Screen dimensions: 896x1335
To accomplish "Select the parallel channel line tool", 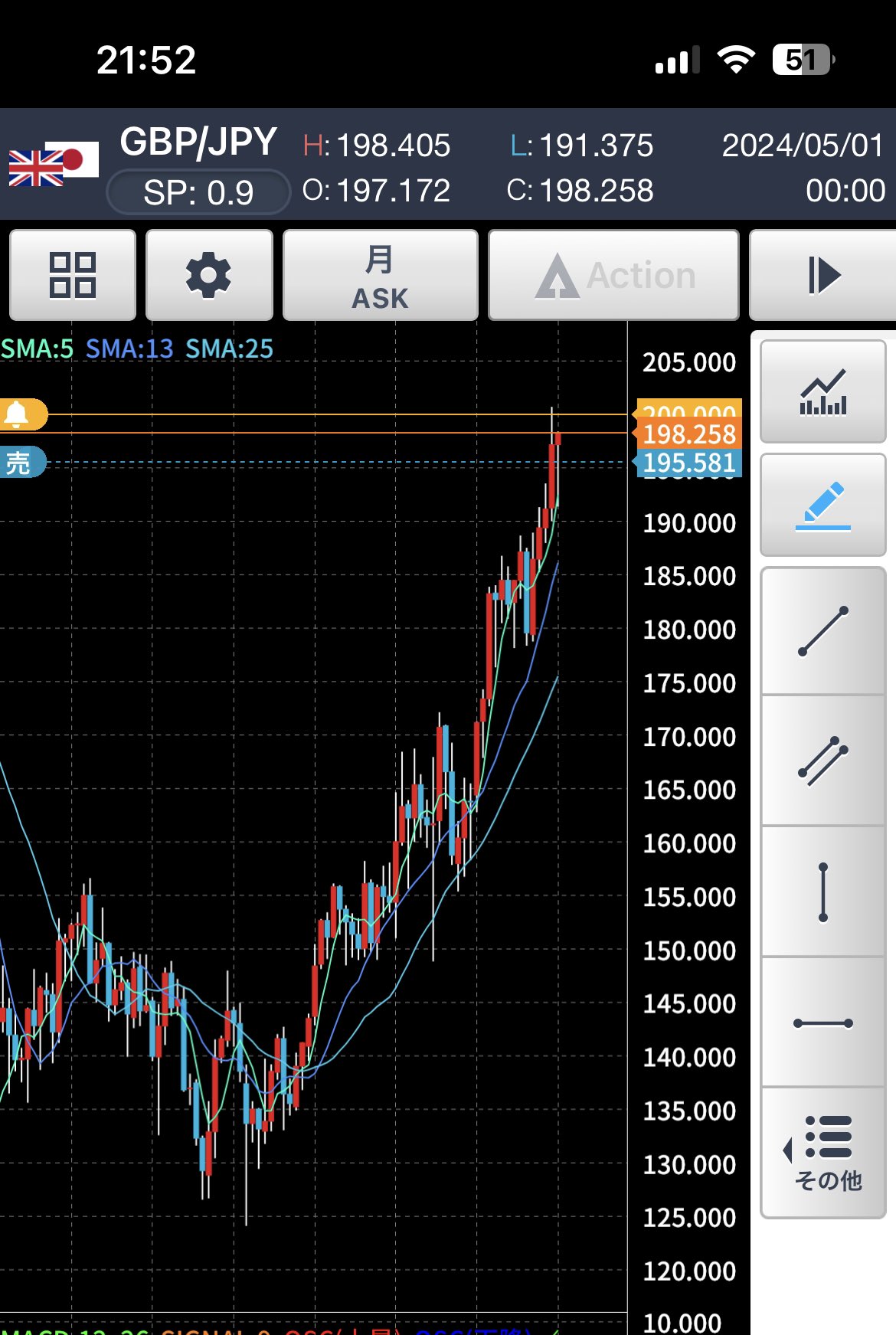I will (823, 761).
